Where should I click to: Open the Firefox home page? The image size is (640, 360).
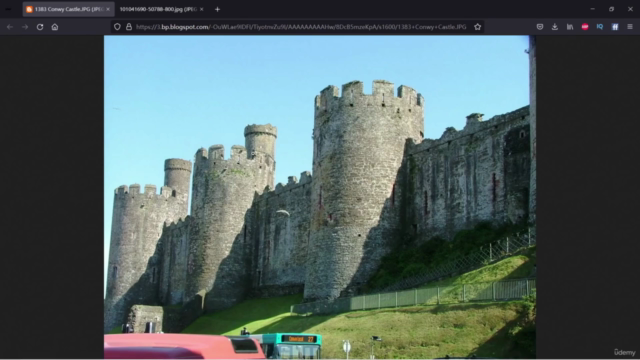[55, 27]
